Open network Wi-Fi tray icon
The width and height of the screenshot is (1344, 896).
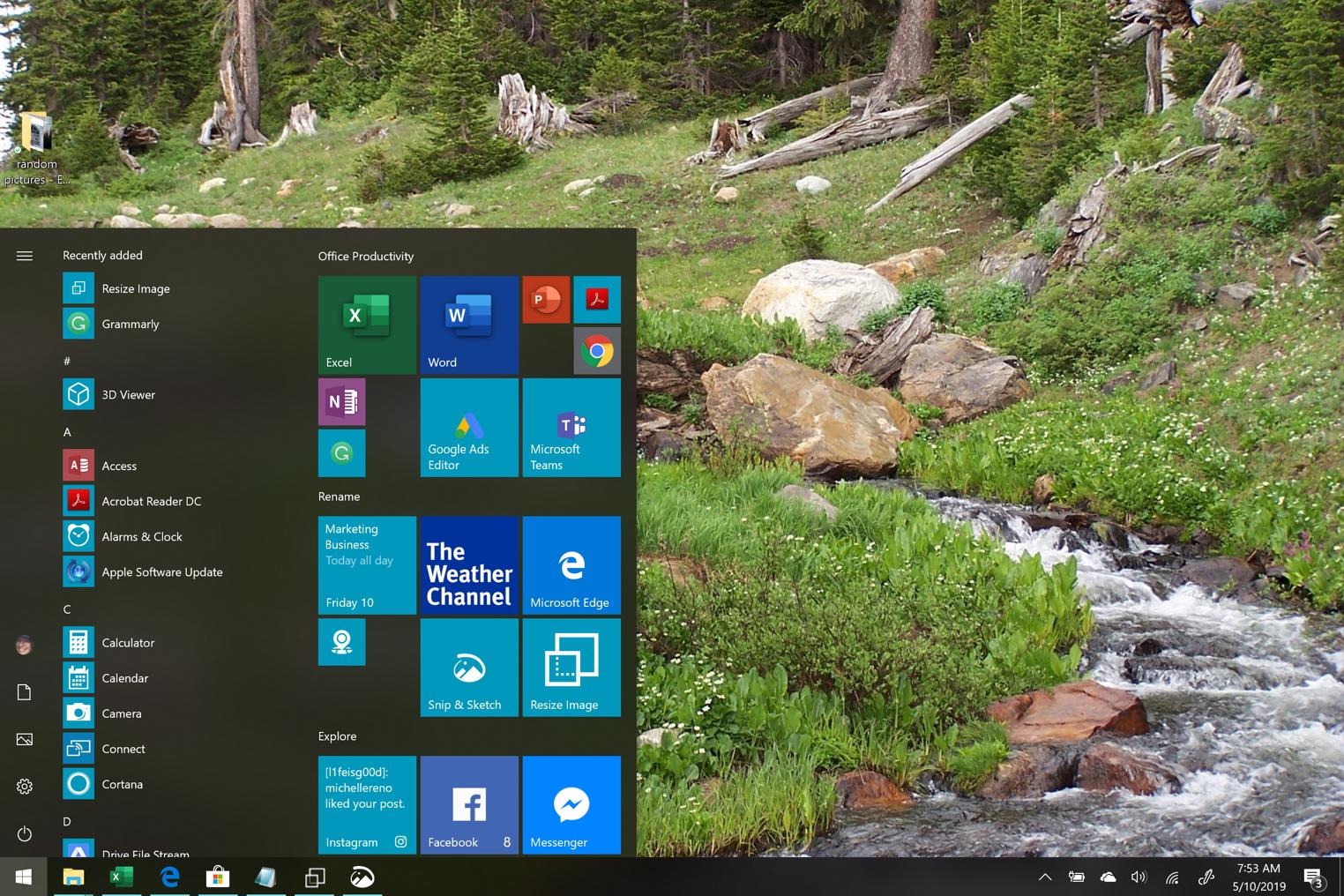(x=1172, y=877)
